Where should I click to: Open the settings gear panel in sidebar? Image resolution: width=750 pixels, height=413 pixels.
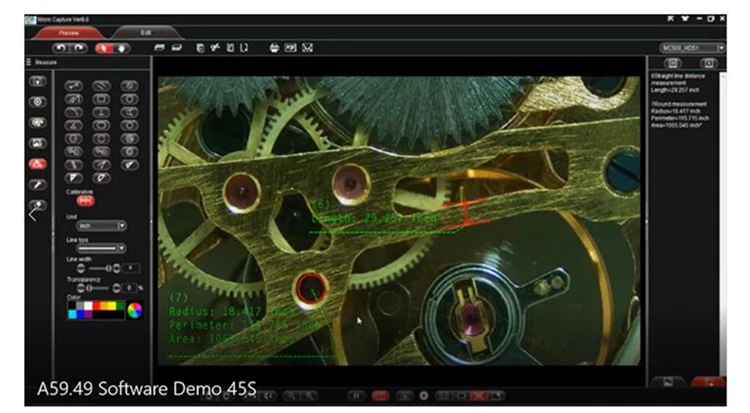pyautogui.click(x=37, y=101)
